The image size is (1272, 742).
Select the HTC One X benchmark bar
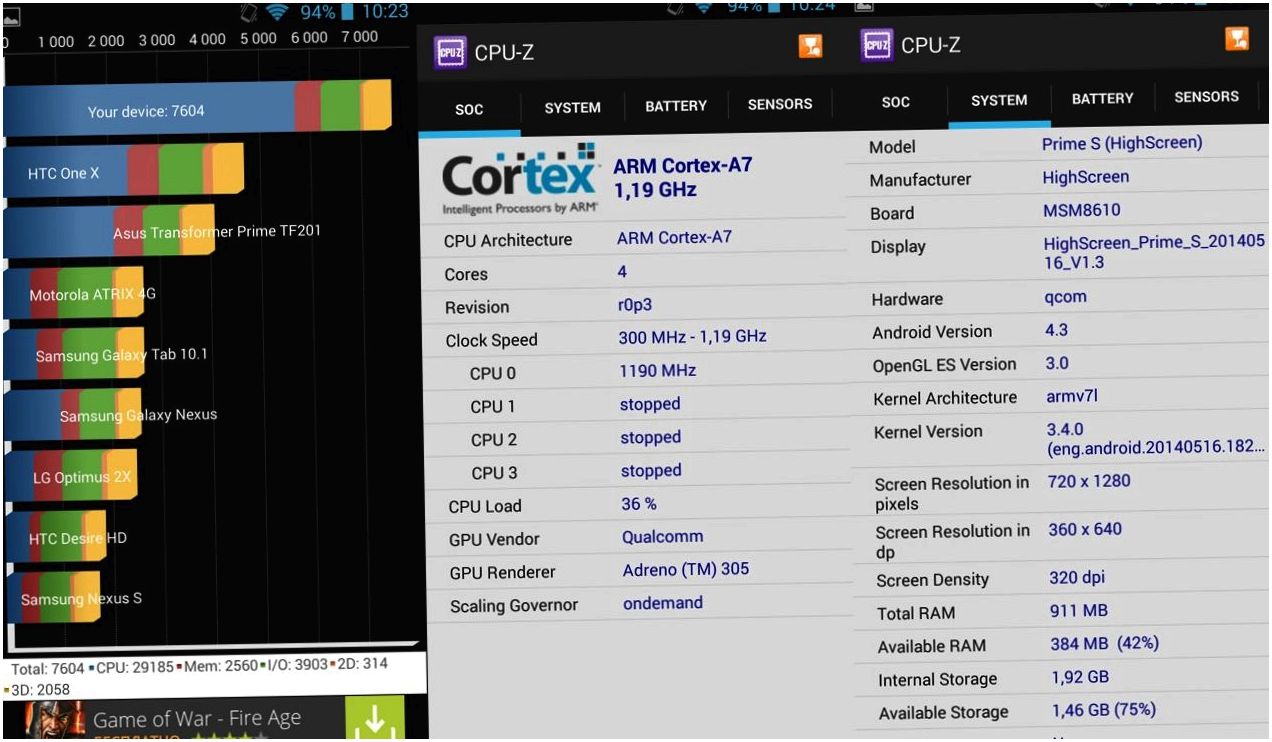(124, 172)
